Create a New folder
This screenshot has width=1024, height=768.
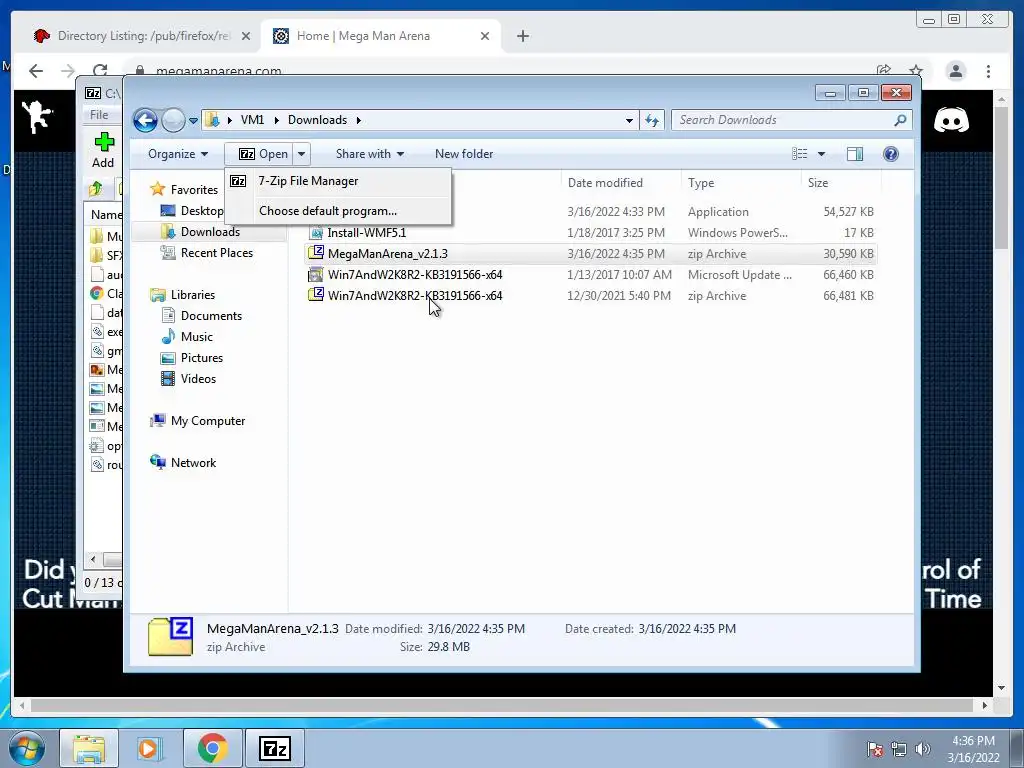click(x=464, y=154)
